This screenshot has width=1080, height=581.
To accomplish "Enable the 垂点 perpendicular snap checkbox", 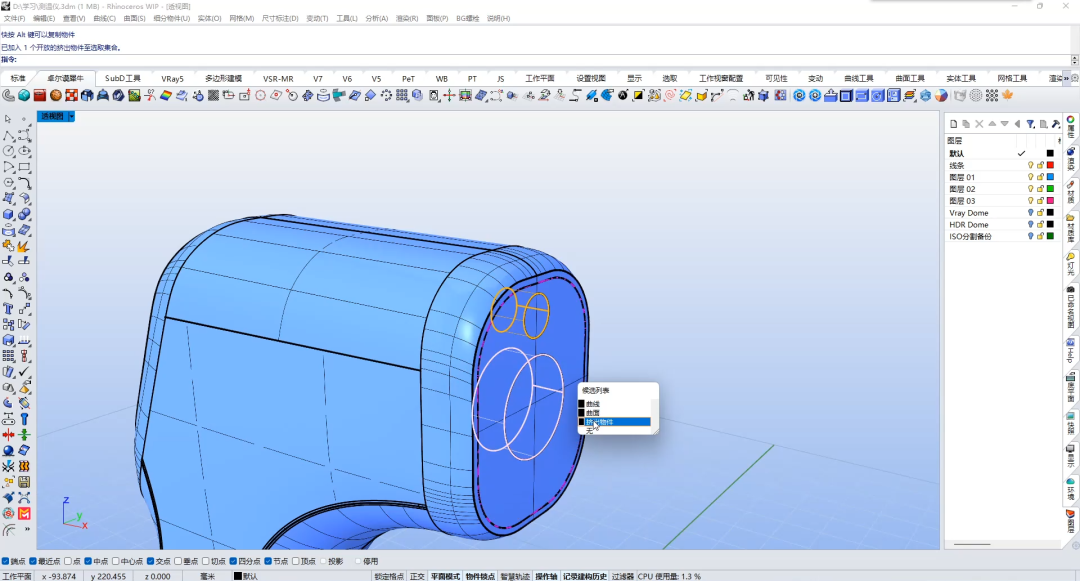I will (178, 562).
